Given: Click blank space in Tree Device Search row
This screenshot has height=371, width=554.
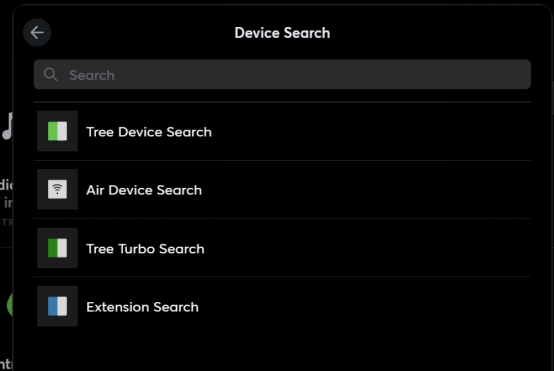Looking at the screenshot, I should pos(371,131).
